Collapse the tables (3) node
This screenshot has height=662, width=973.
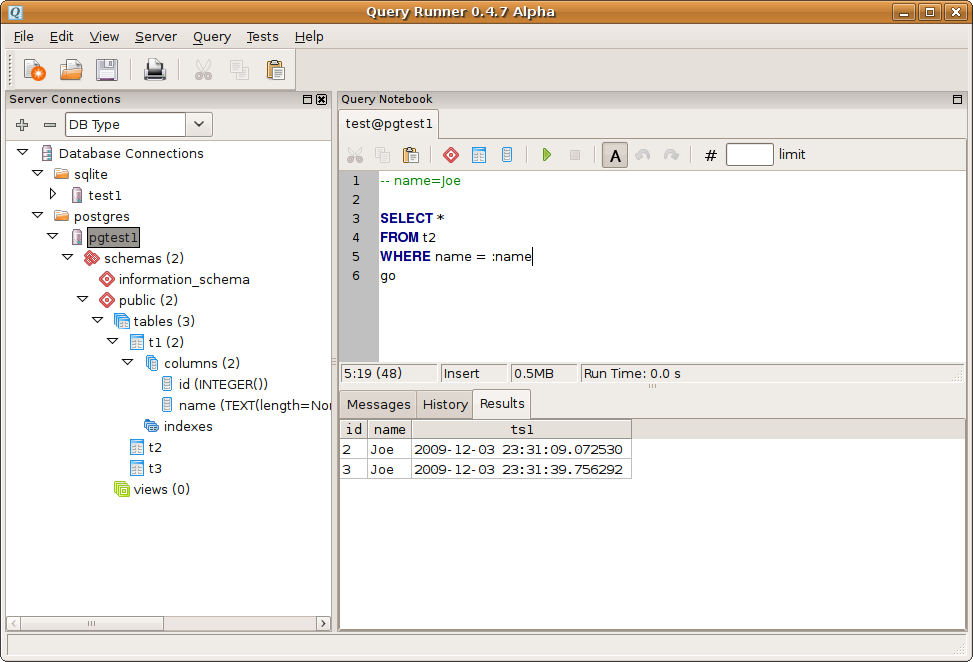coord(97,320)
